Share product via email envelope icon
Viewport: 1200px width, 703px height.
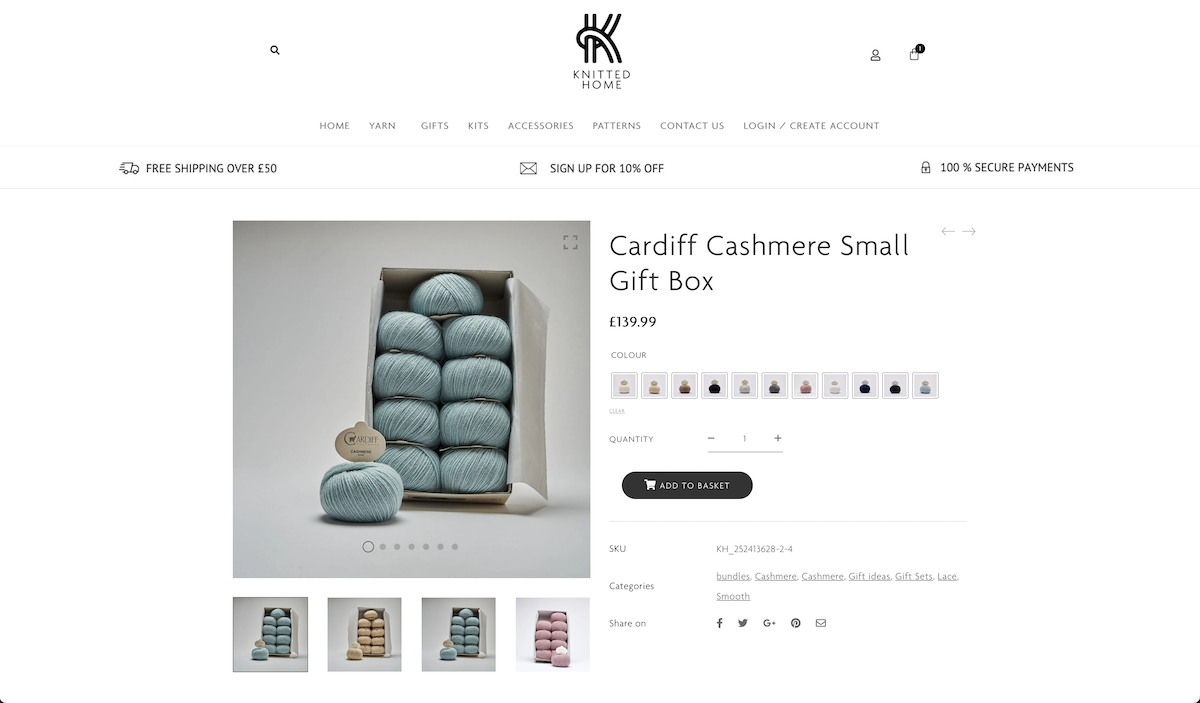click(821, 623)
